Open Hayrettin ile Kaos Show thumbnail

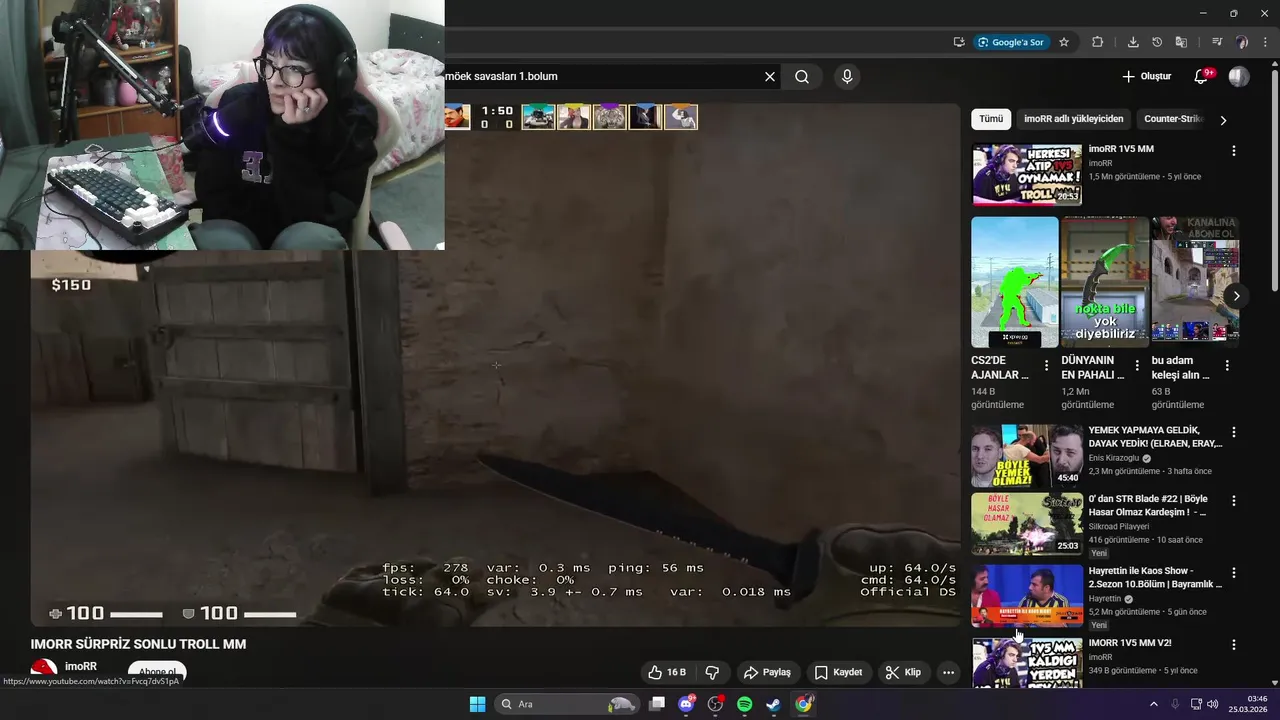click(1027, 596)
